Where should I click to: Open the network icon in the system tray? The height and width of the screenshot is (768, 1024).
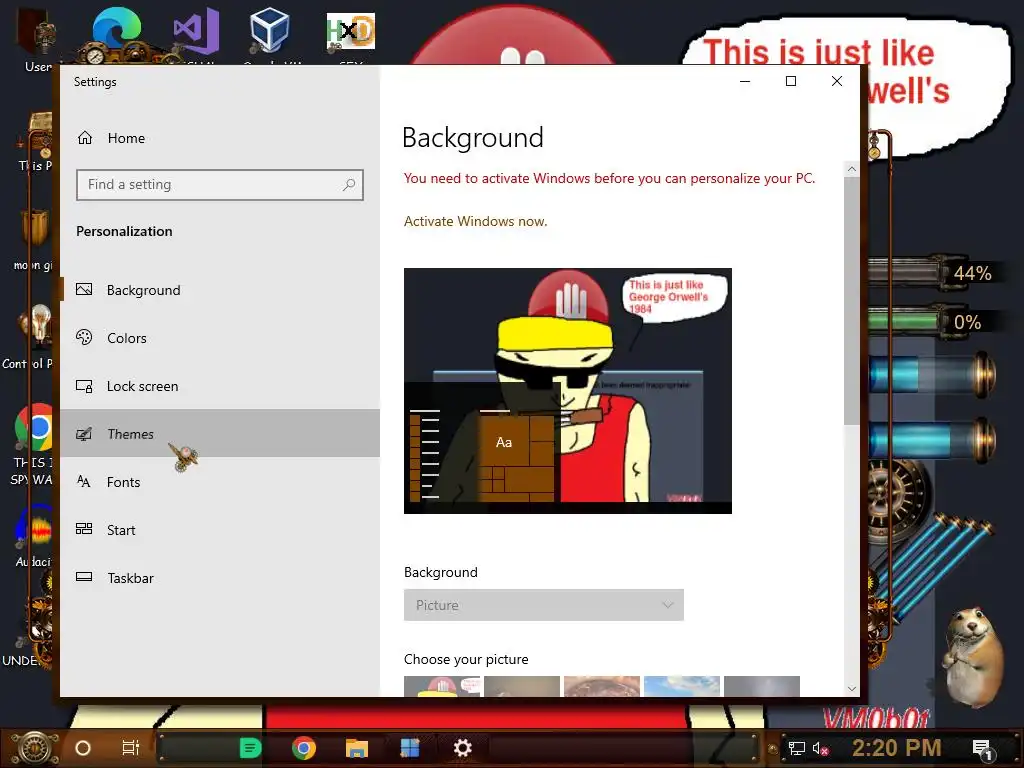point(796,748)
